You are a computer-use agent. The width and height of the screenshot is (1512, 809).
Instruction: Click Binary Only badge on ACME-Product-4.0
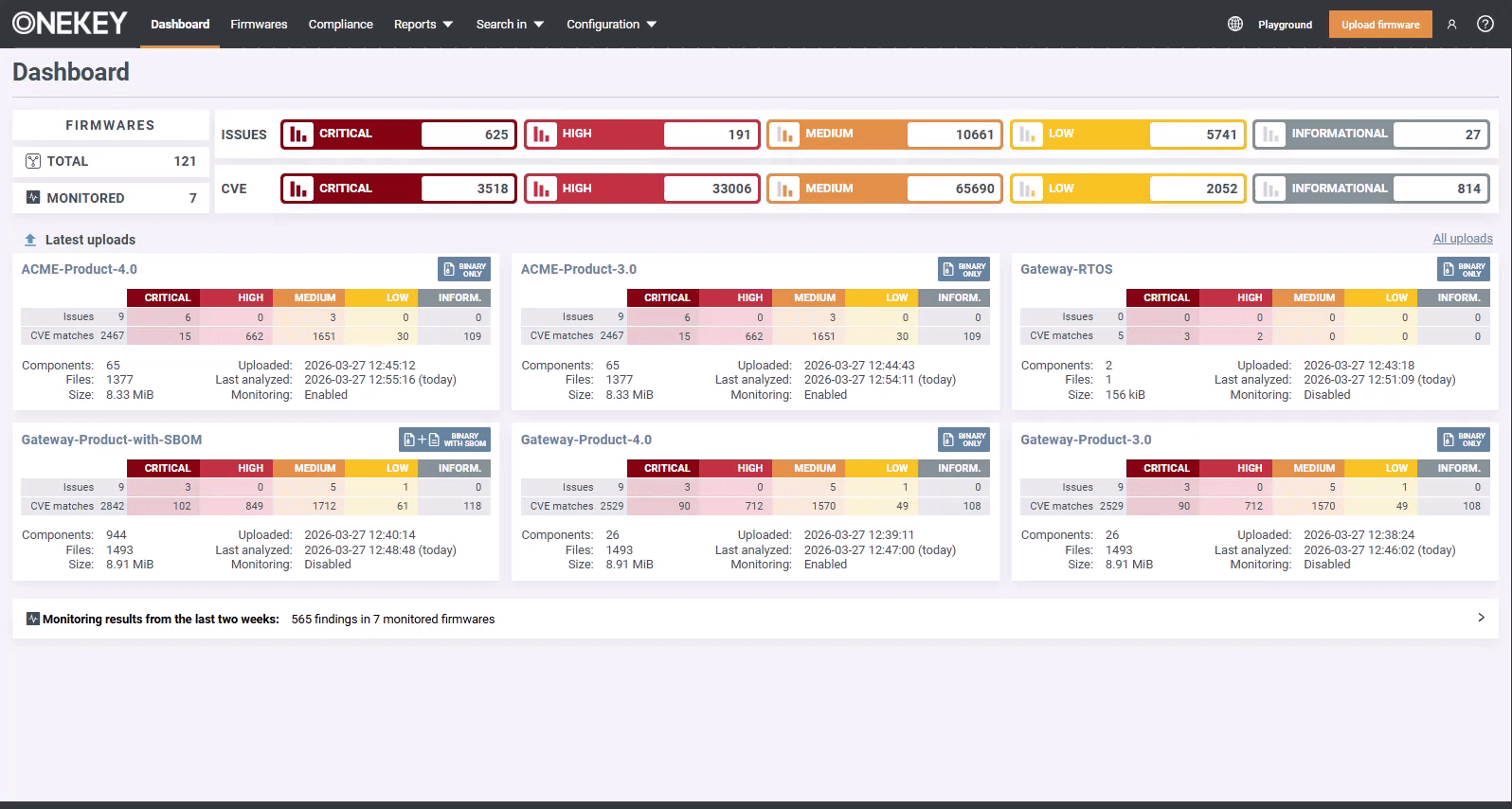click(463, 269)
